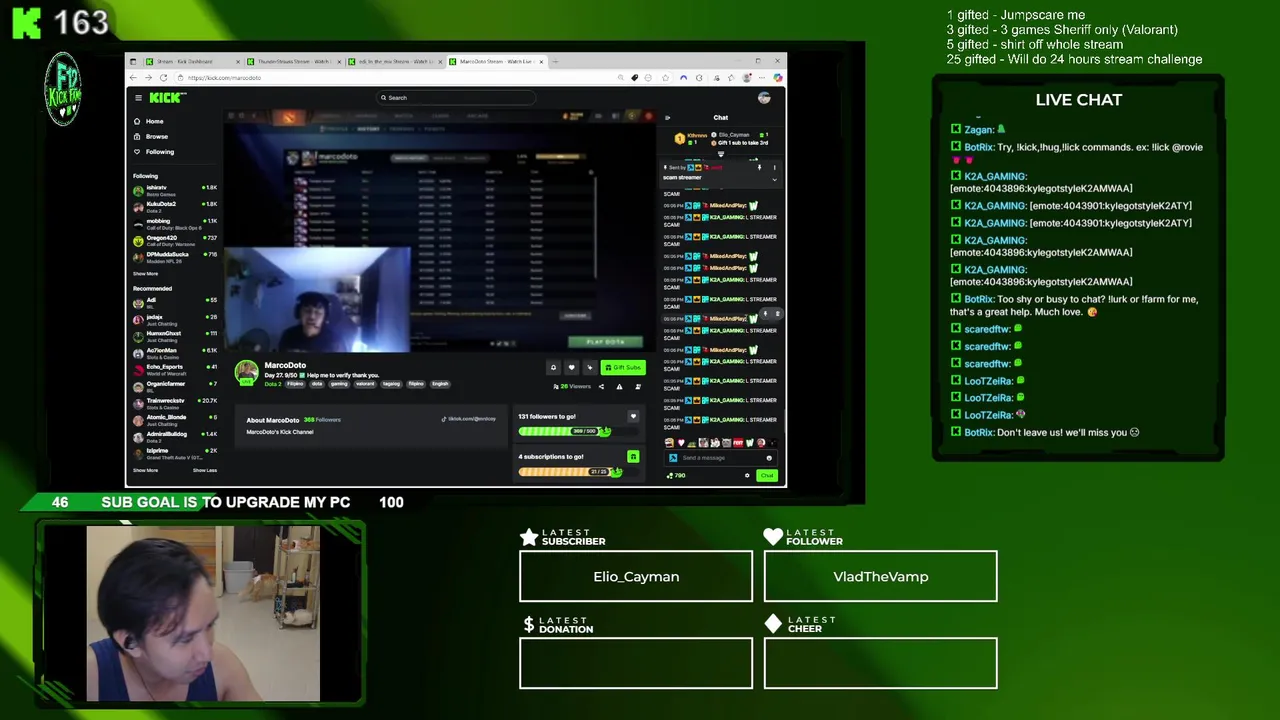Click the green Gift Subs button
1280x720 pixels.
pyautogui.click(x=622, y=367)
